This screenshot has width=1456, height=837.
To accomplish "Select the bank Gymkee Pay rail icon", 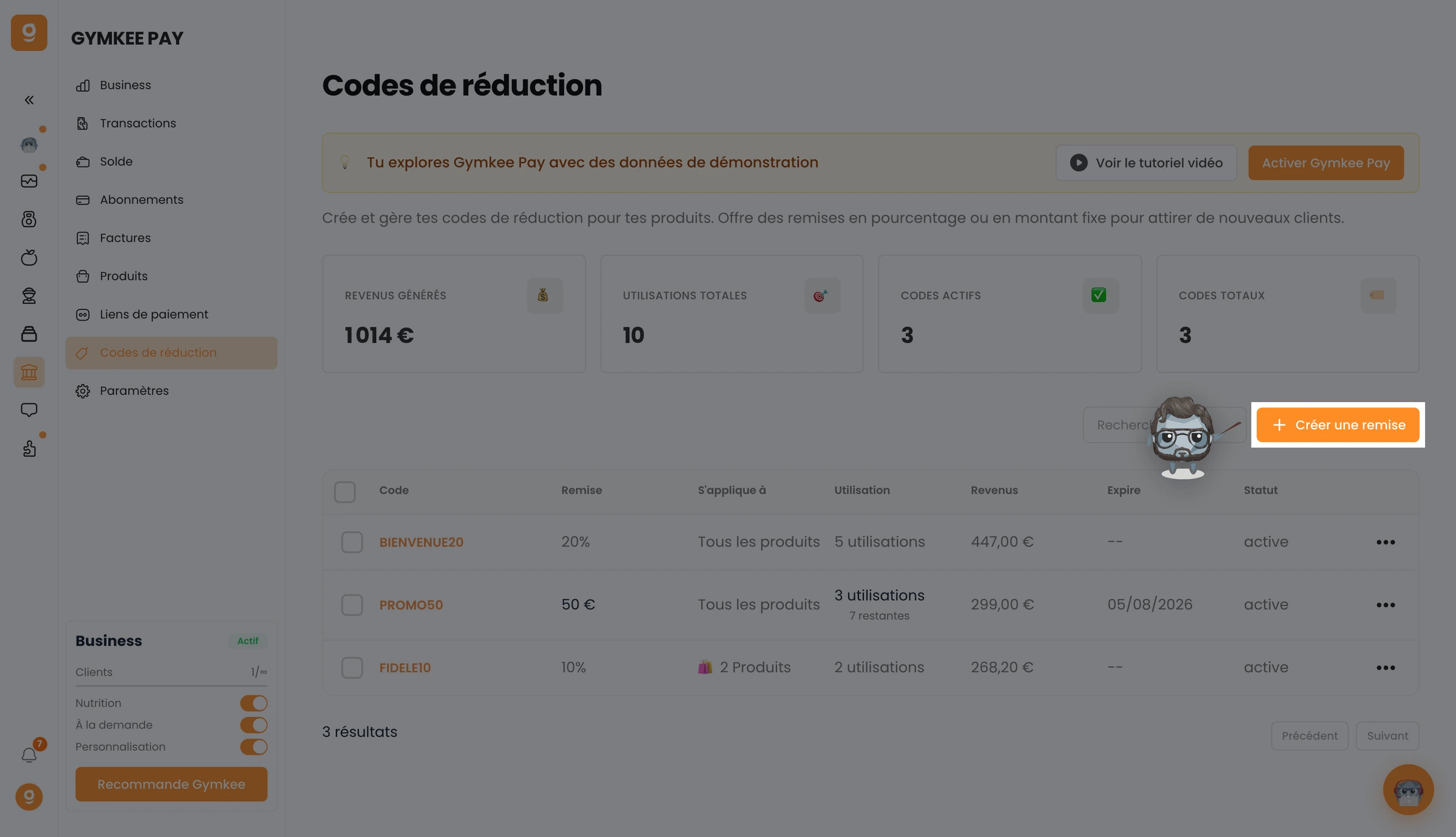I will click(29, 372).
